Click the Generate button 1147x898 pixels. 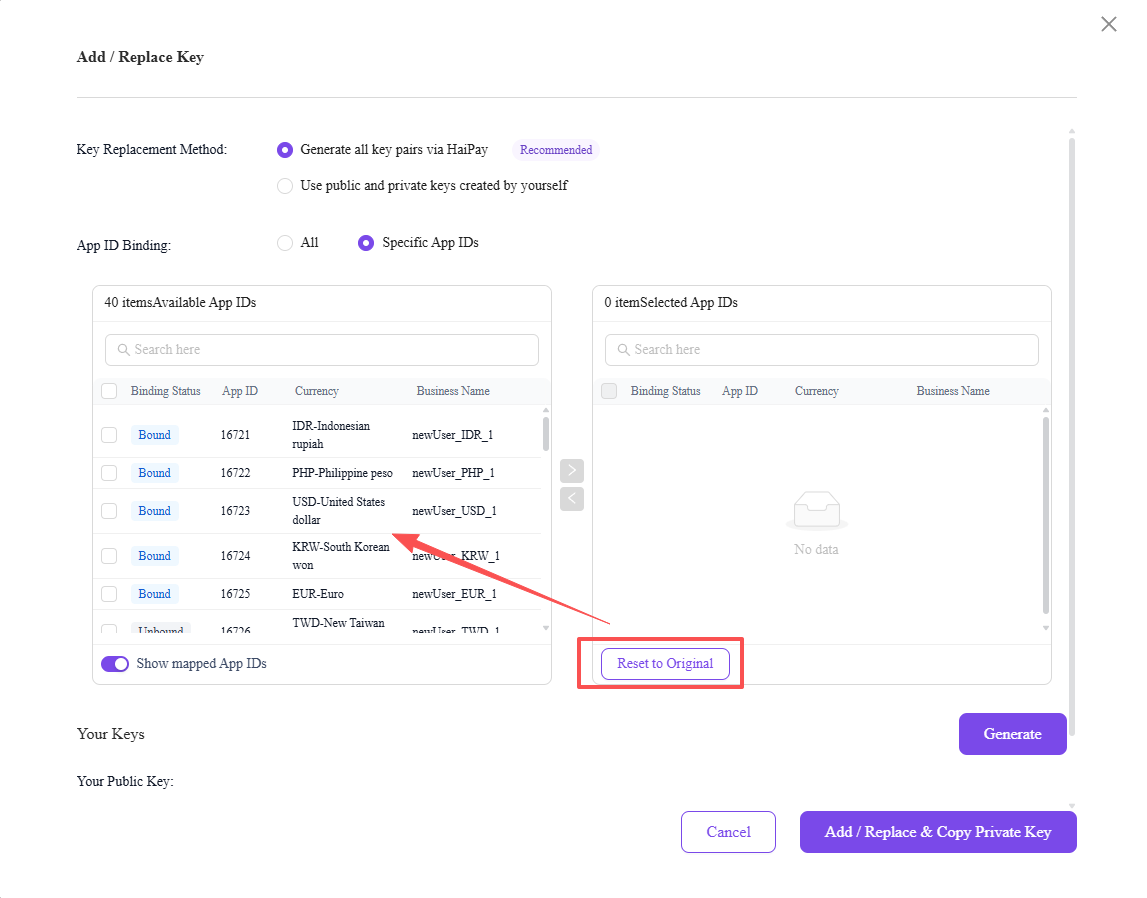[1012, 733]
